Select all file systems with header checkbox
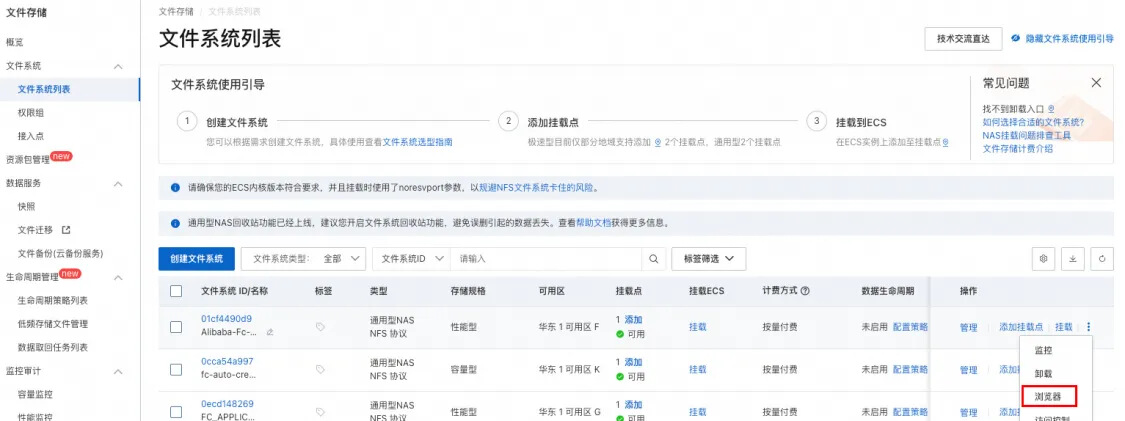1125x421 pixels. pos(176,291)
